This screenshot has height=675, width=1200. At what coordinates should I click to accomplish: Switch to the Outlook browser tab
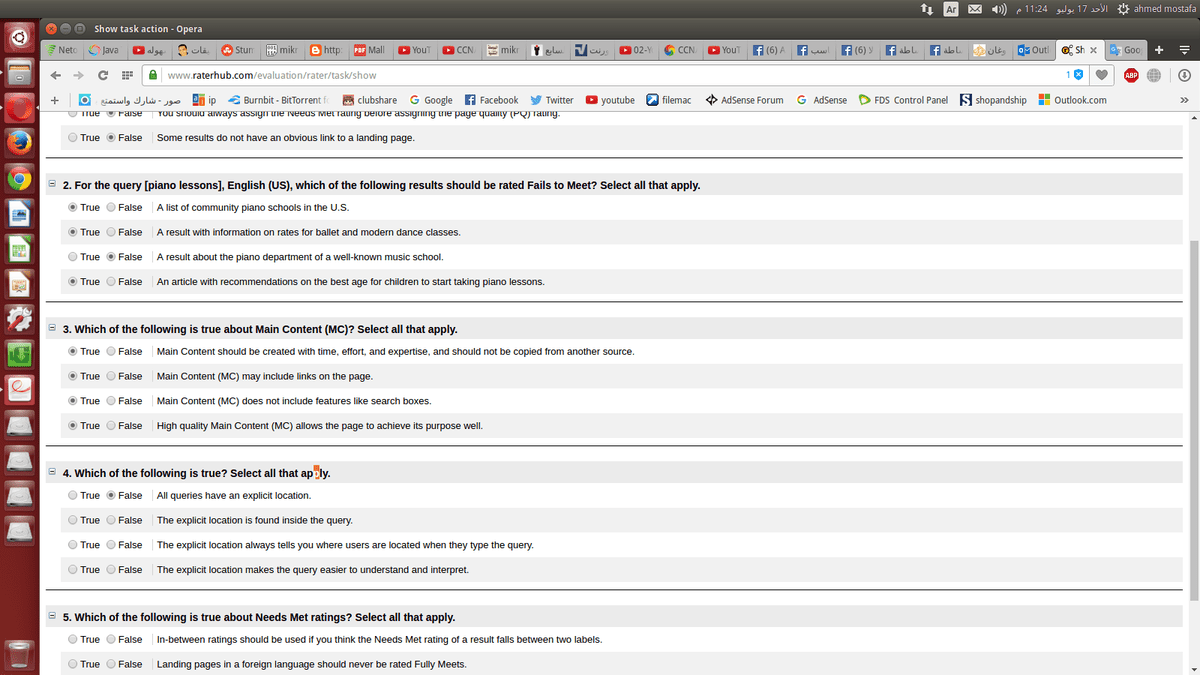click(1034, 49)
